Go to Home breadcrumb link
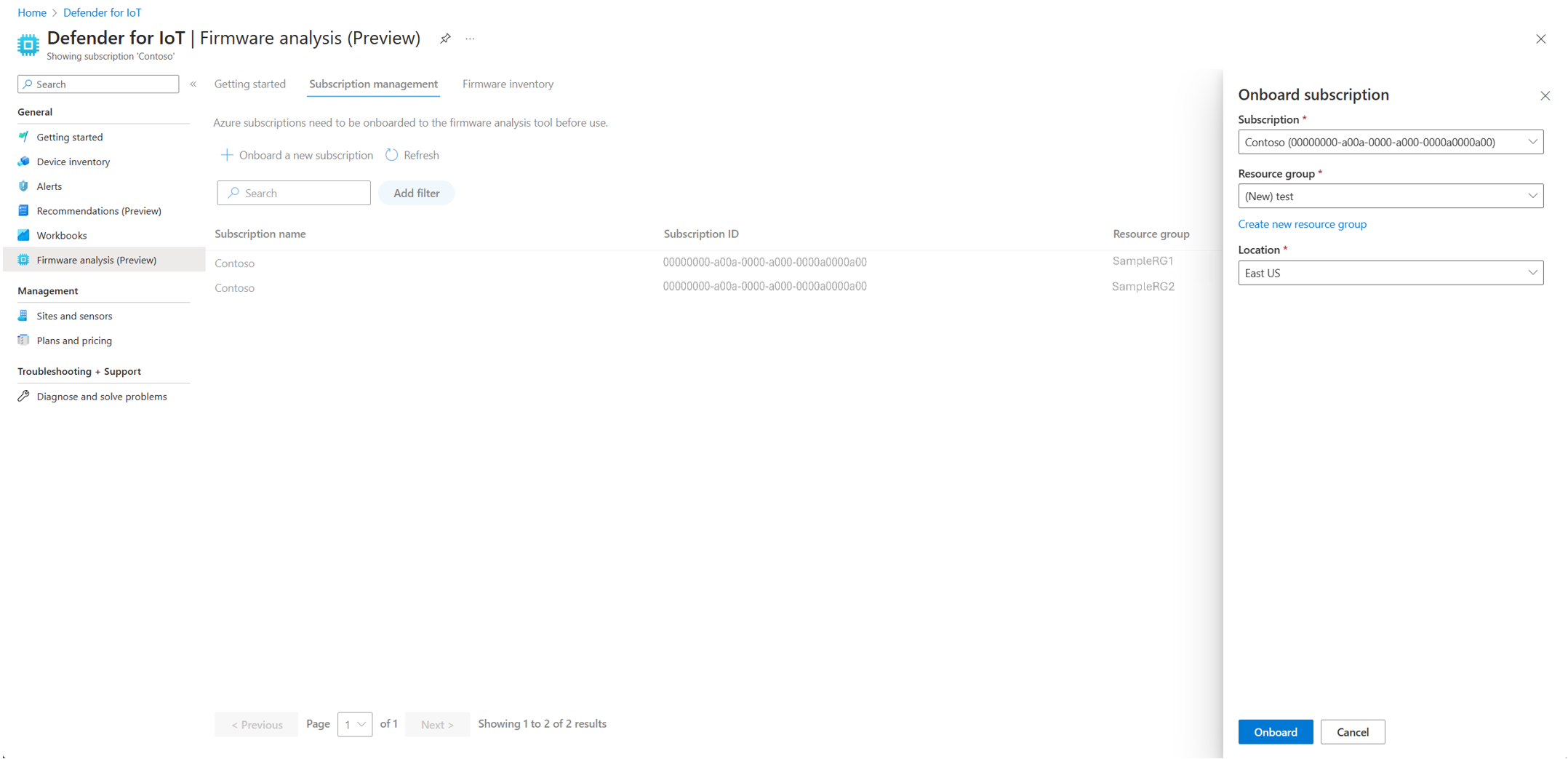 [32, 12]
